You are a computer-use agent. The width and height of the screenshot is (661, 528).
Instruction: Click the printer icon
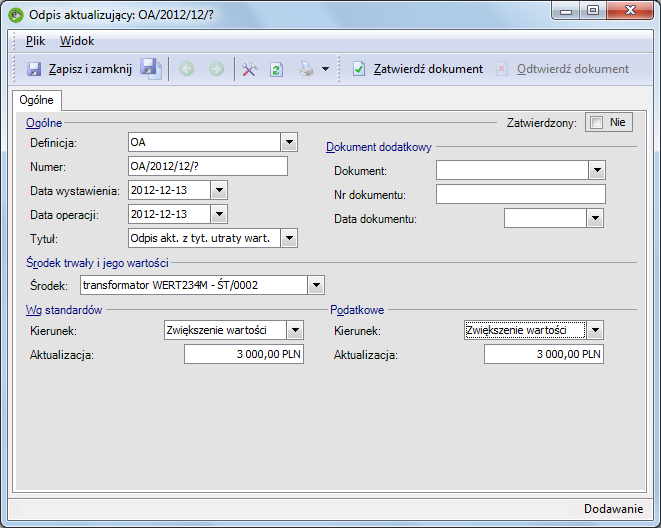pos(307,69)
